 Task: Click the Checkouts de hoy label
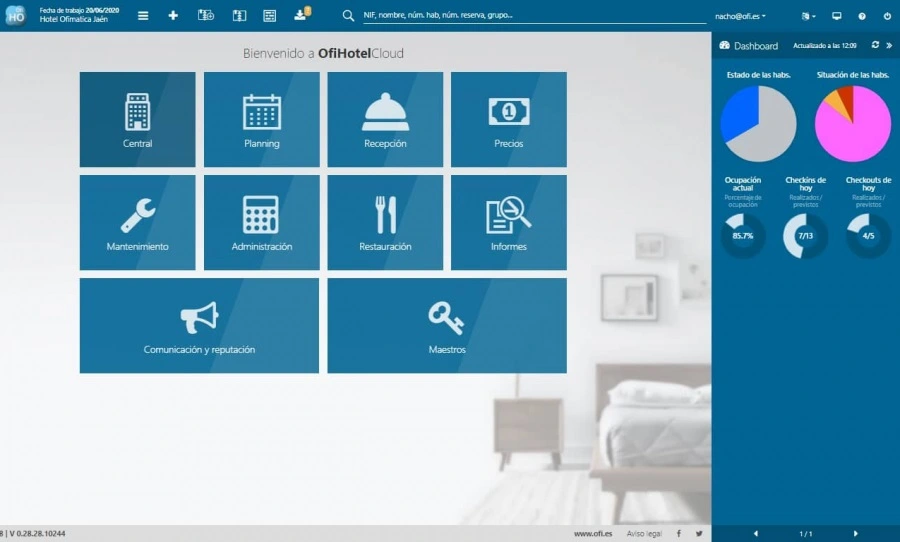868,184
